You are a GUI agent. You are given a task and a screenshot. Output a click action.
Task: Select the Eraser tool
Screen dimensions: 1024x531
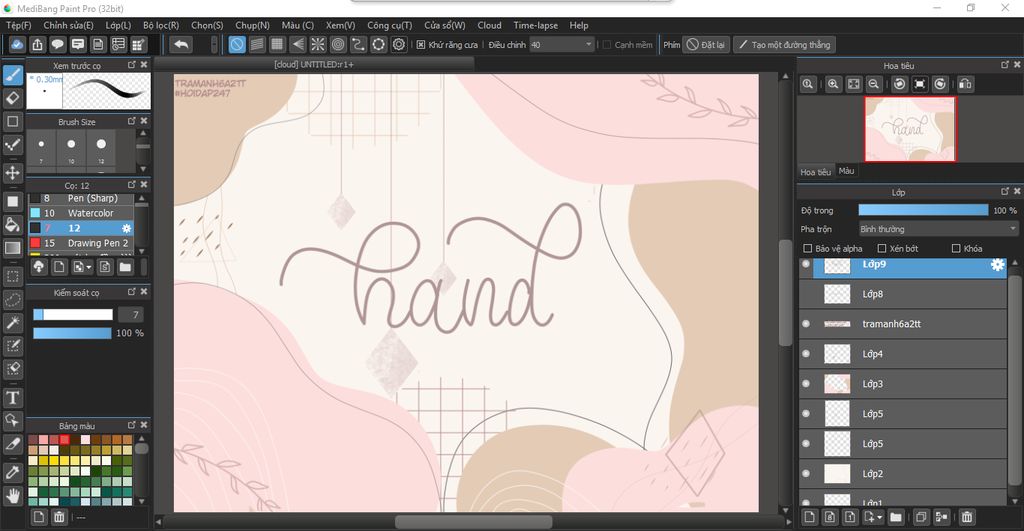(x=12, y=98)
